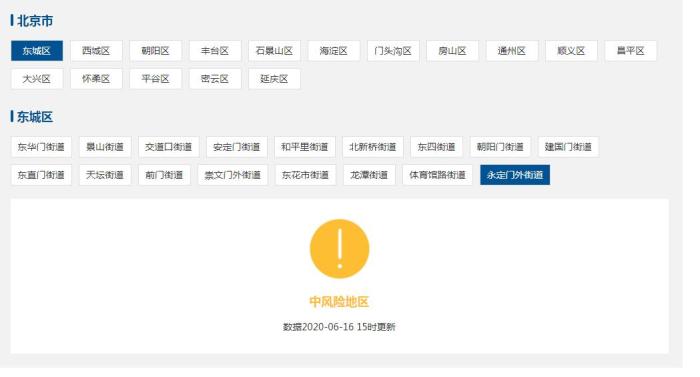Select highlighted 永定门外街道 subdistrict
Screen dimensions: 700x377
point(515,175)
